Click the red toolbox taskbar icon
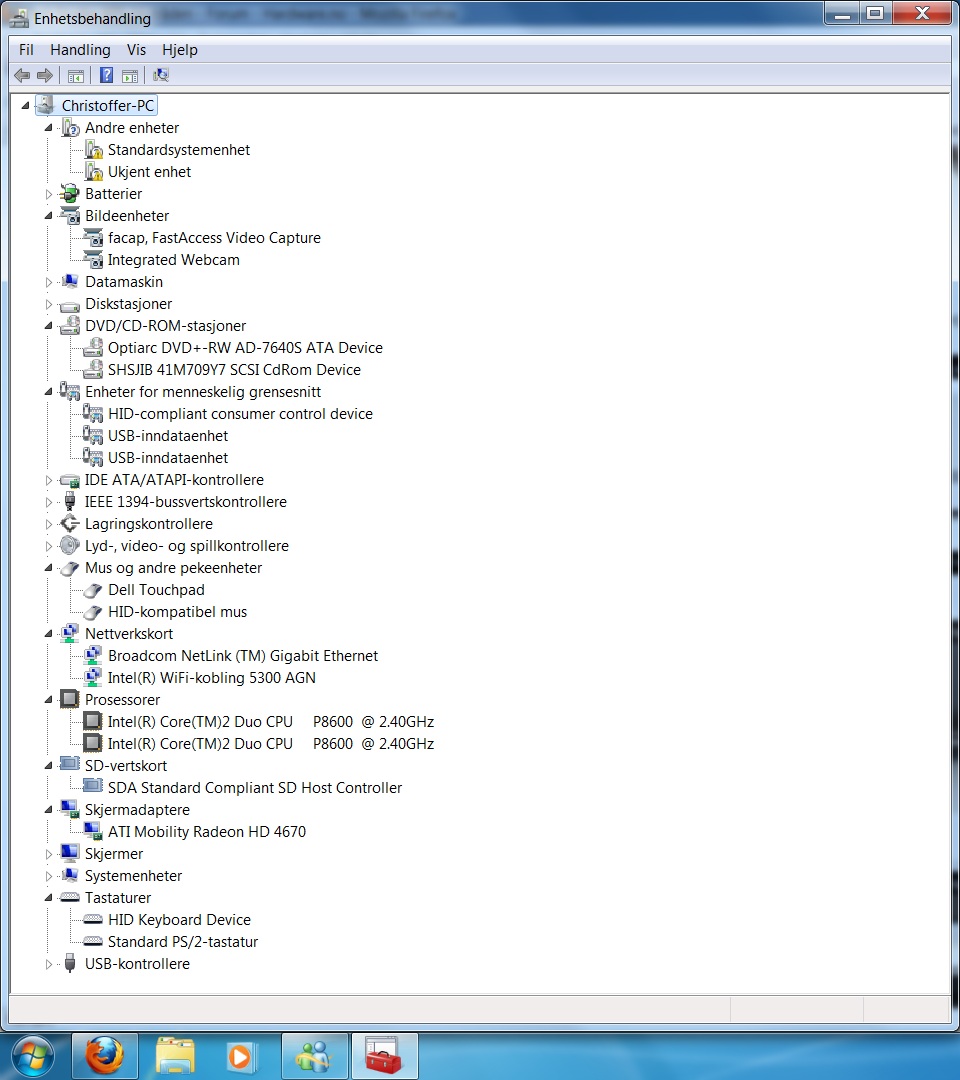 pyautogui.click(x=384, y=1055)
